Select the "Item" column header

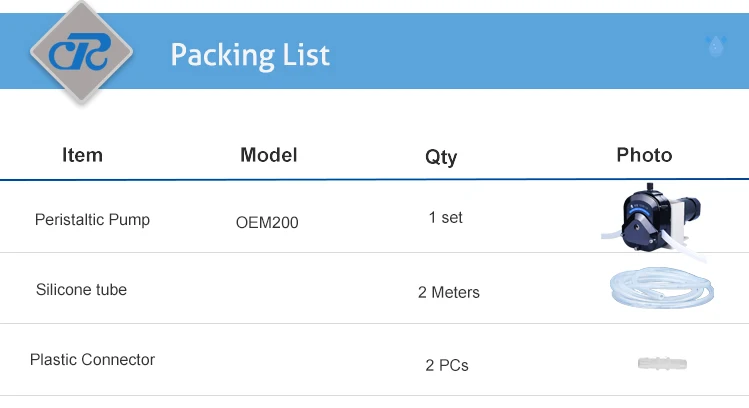pos(82,155)
